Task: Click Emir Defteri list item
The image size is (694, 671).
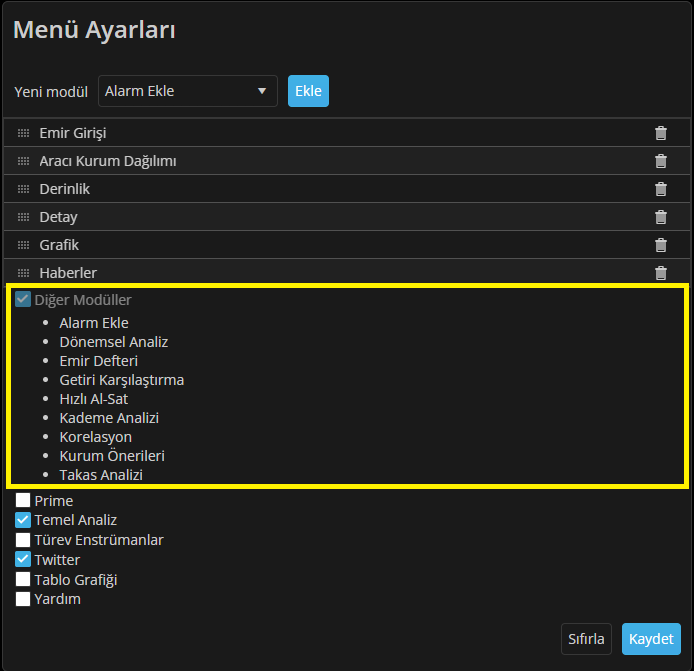Action: click(99, 361)
